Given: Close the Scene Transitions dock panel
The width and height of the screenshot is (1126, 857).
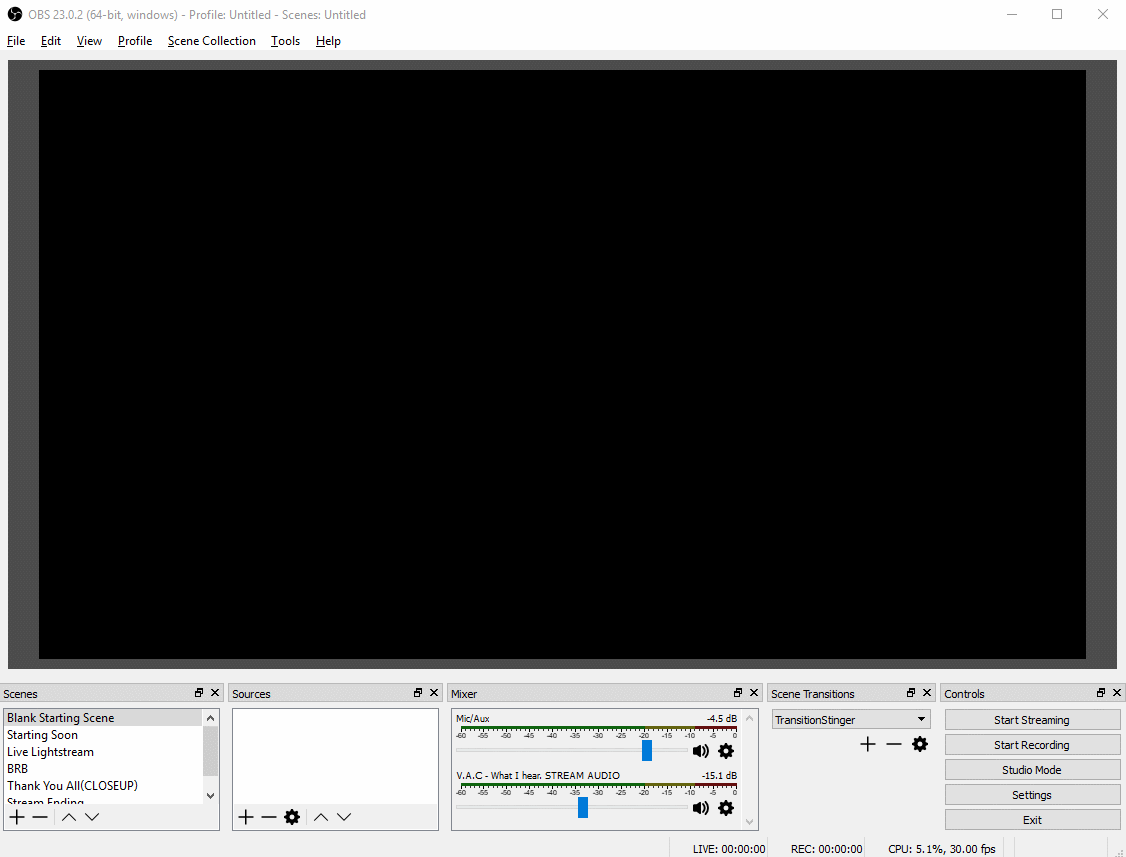Looking at the screenshot, I should tap(927, 692).
